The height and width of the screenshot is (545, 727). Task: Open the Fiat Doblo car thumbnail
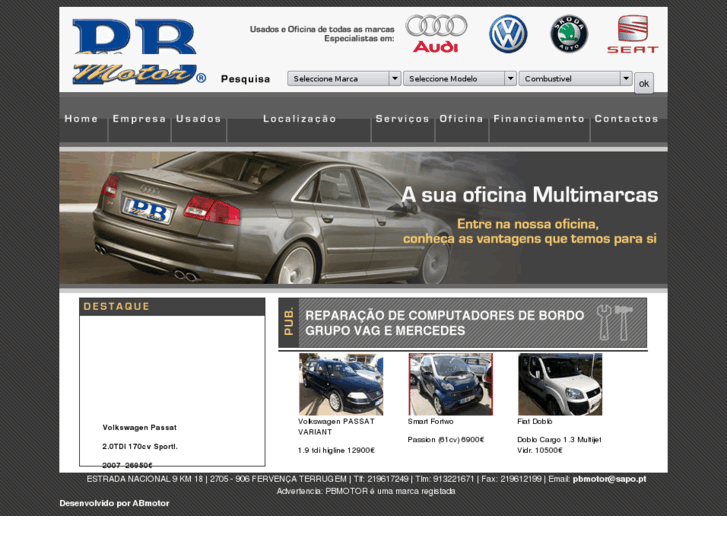[x=560, y=384]
